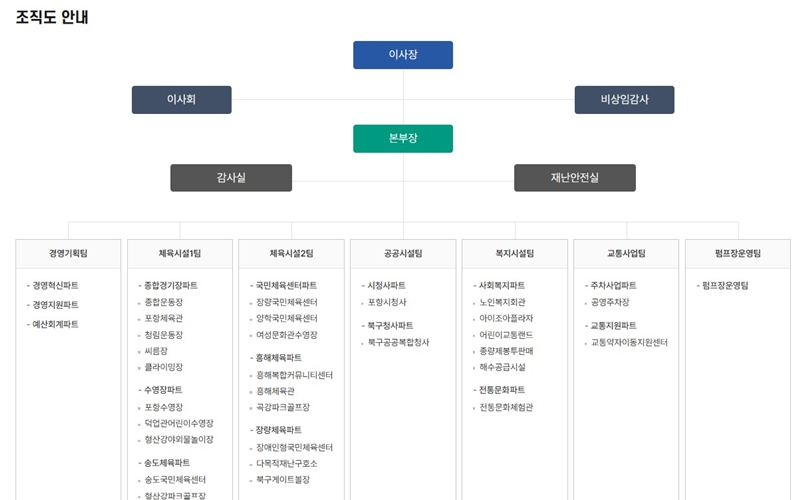
Task: Pick the 포항시청사 entry
Action: click(387, 302)
